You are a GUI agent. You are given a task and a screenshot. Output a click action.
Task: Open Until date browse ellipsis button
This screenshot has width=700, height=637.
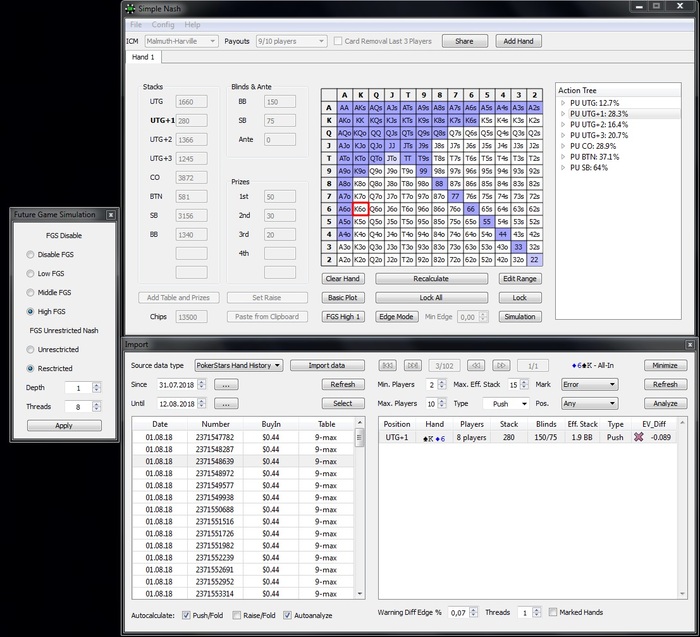[x=226, y=404]
